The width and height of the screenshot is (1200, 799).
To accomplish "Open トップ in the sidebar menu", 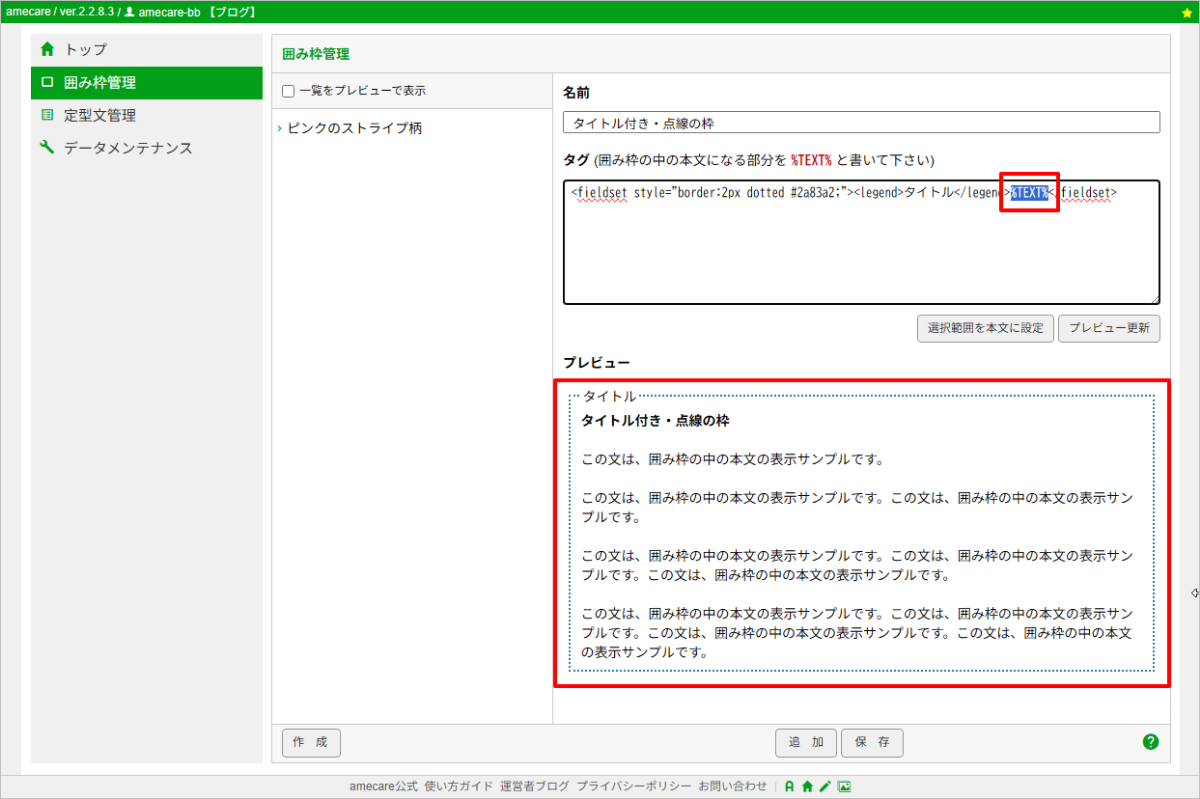I will tap(86, 49).
